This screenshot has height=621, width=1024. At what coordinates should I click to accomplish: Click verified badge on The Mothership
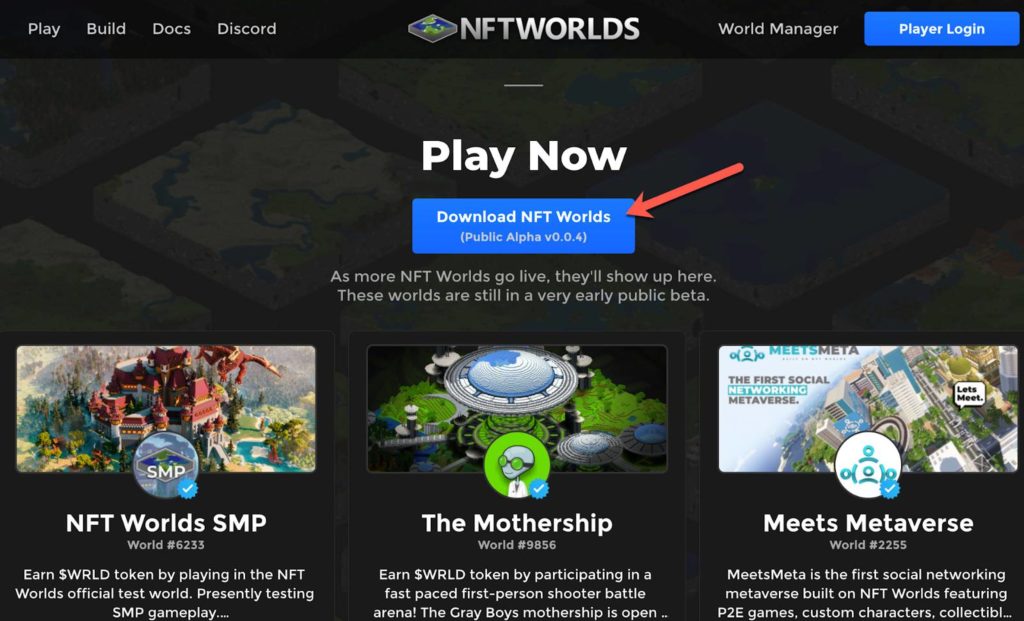pyautogui.click(x=539, y=488)
